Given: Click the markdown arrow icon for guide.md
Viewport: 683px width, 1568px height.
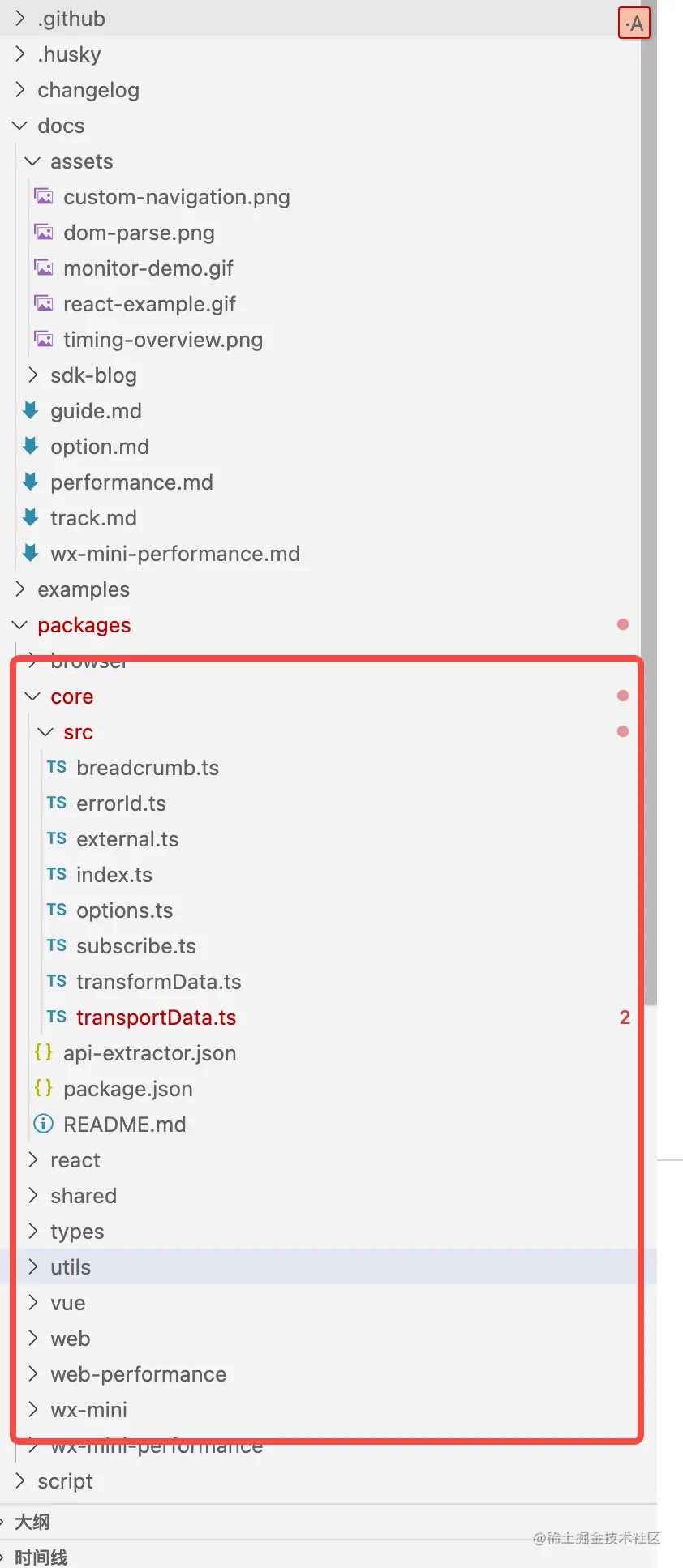Looking at the screenshot, I should pos(31,410).
